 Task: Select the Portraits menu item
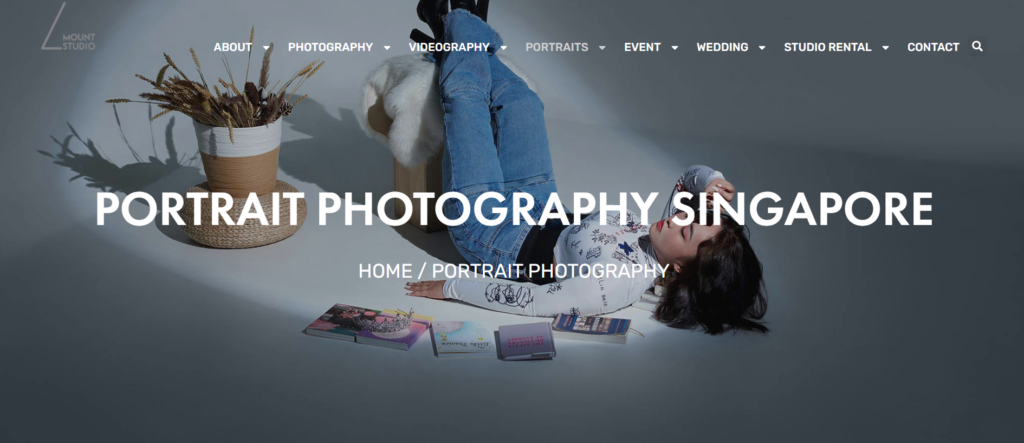(556, 47)
